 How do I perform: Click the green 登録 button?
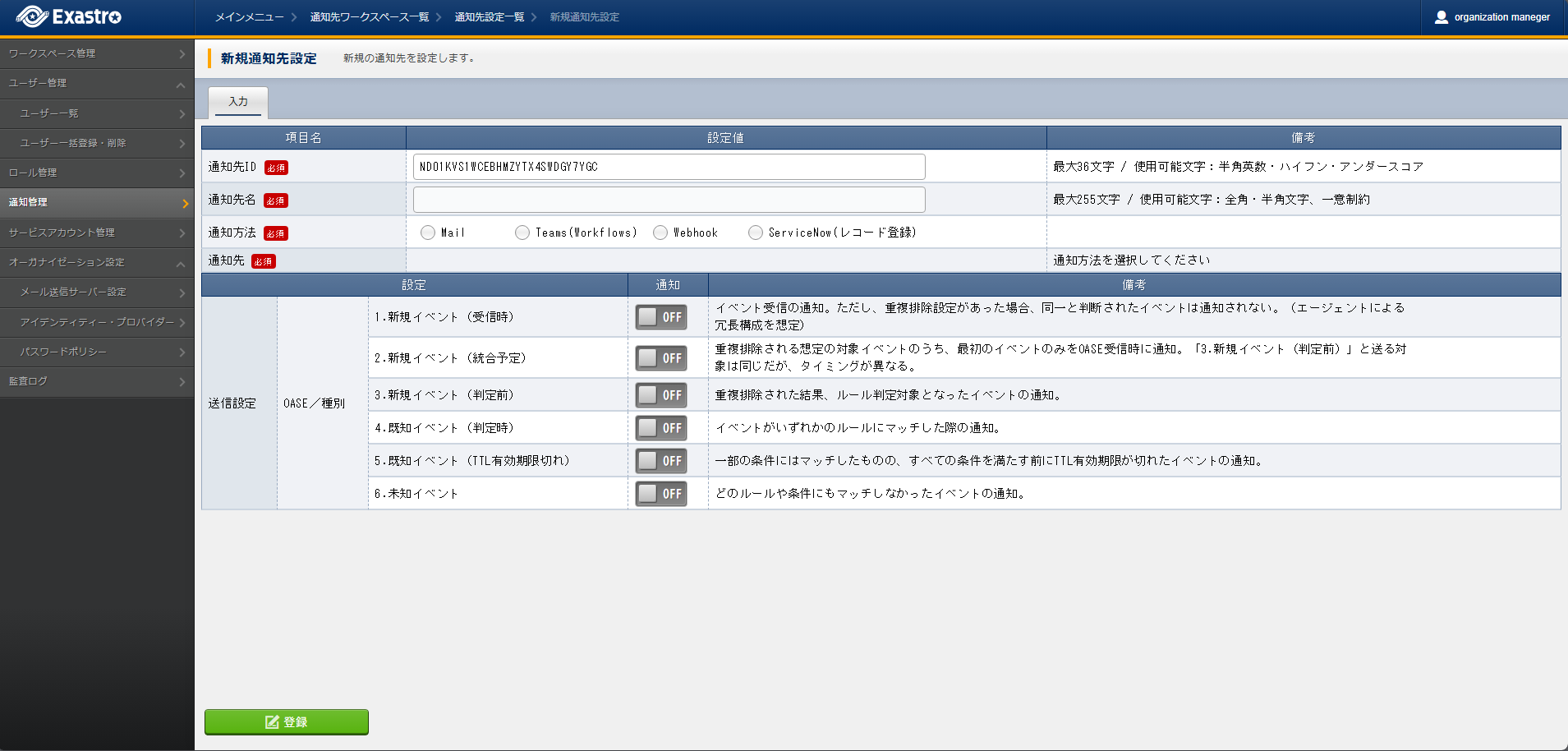click(x=286, y=722)
